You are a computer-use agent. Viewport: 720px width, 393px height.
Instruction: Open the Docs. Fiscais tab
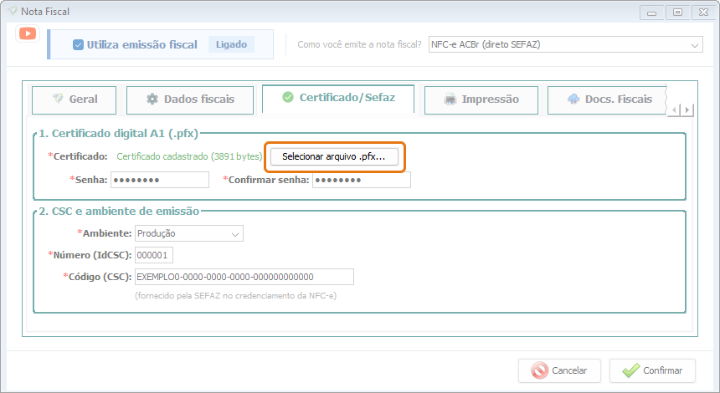607,100
